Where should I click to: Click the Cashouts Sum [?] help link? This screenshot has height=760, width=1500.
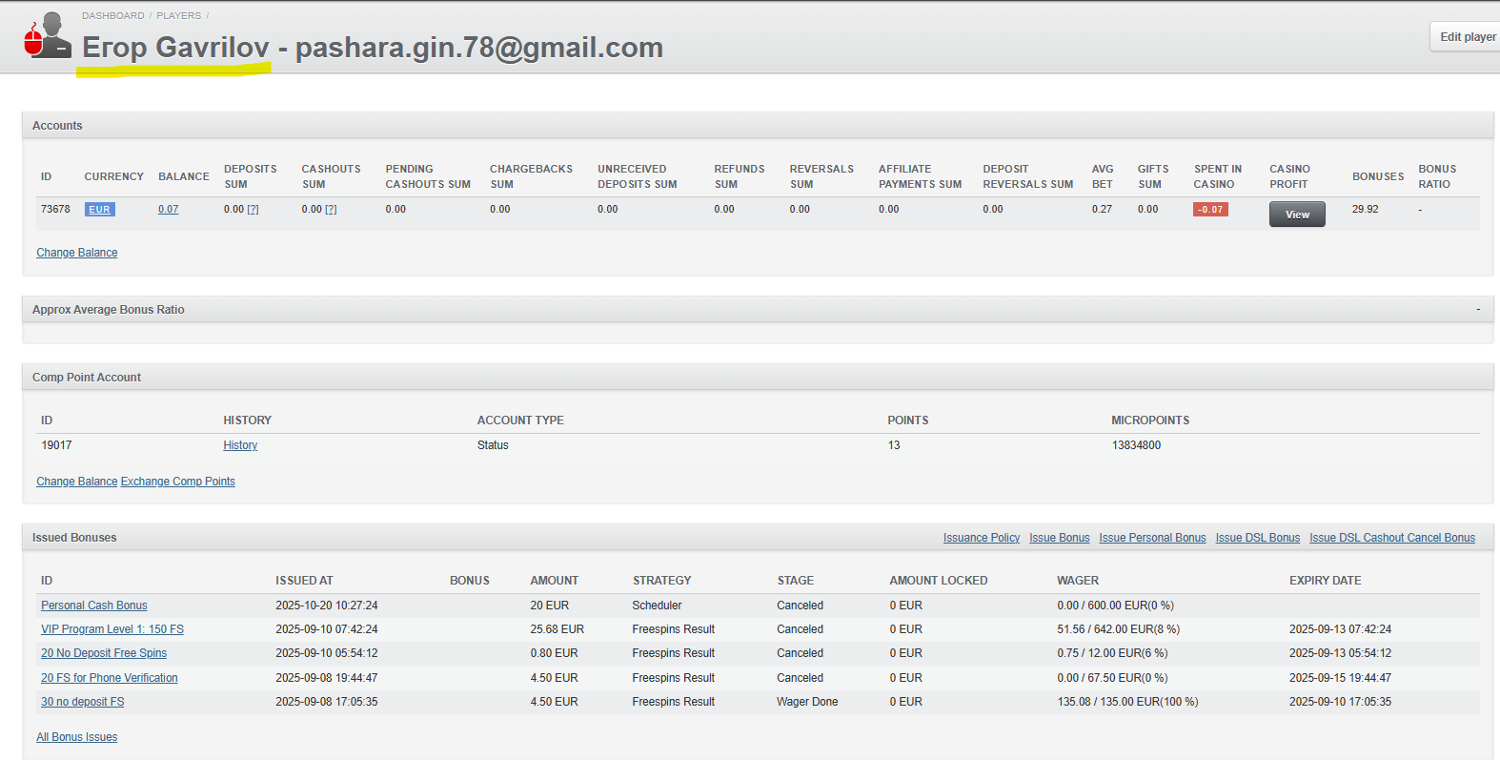331,210
